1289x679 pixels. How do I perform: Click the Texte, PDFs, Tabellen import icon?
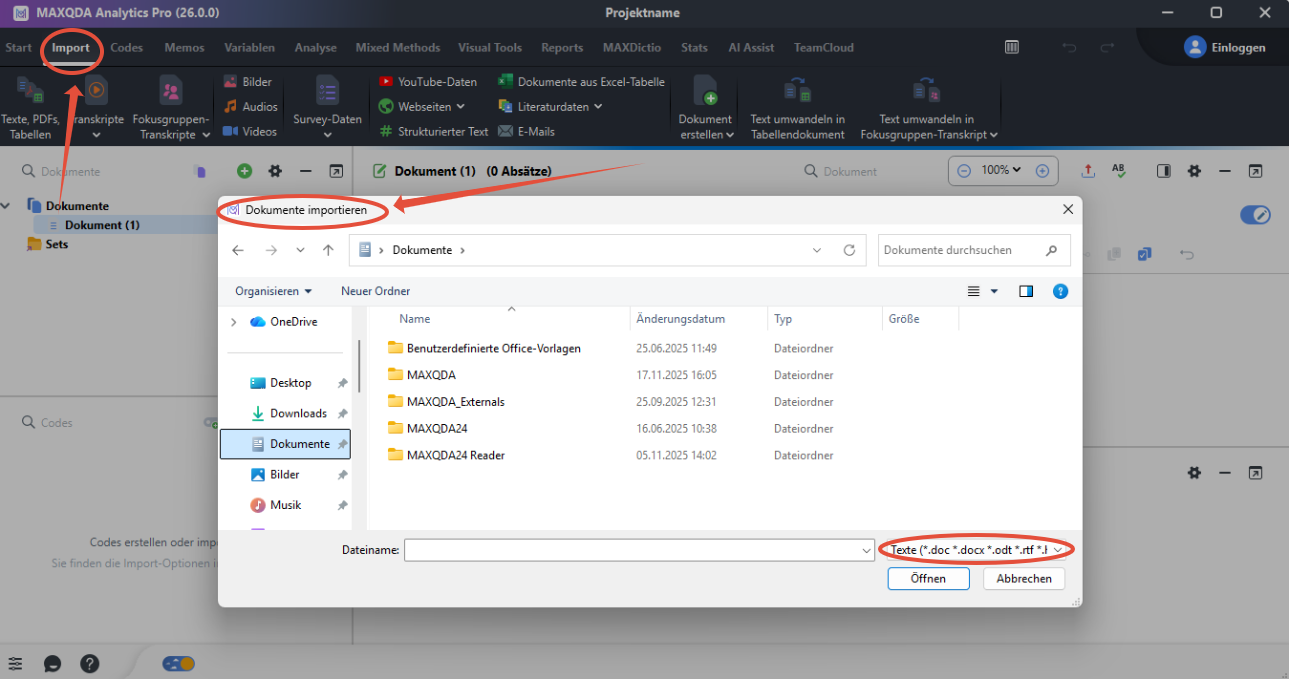tap(30, 91)
